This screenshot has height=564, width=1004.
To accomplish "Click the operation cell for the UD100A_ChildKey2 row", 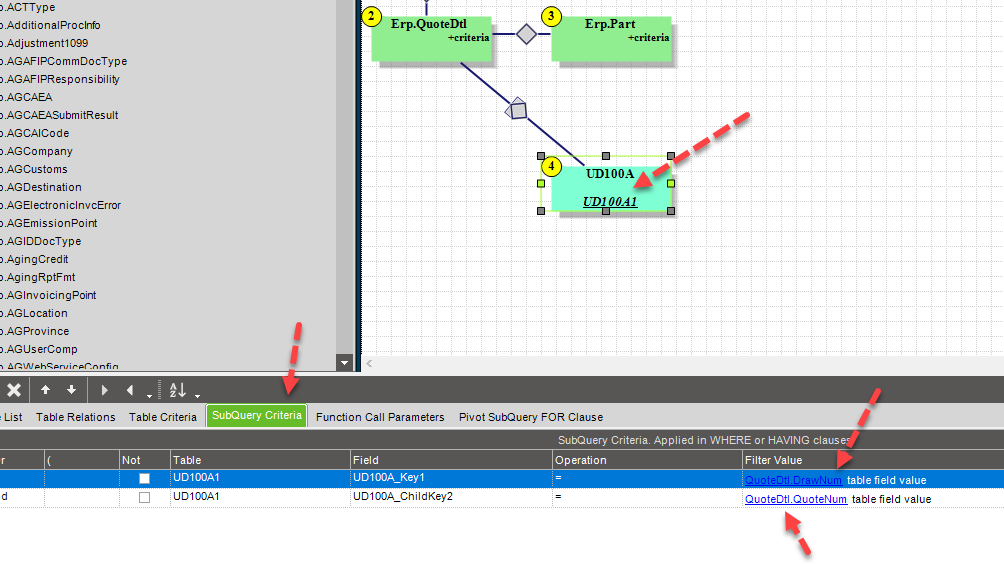I will coord(647,497).
